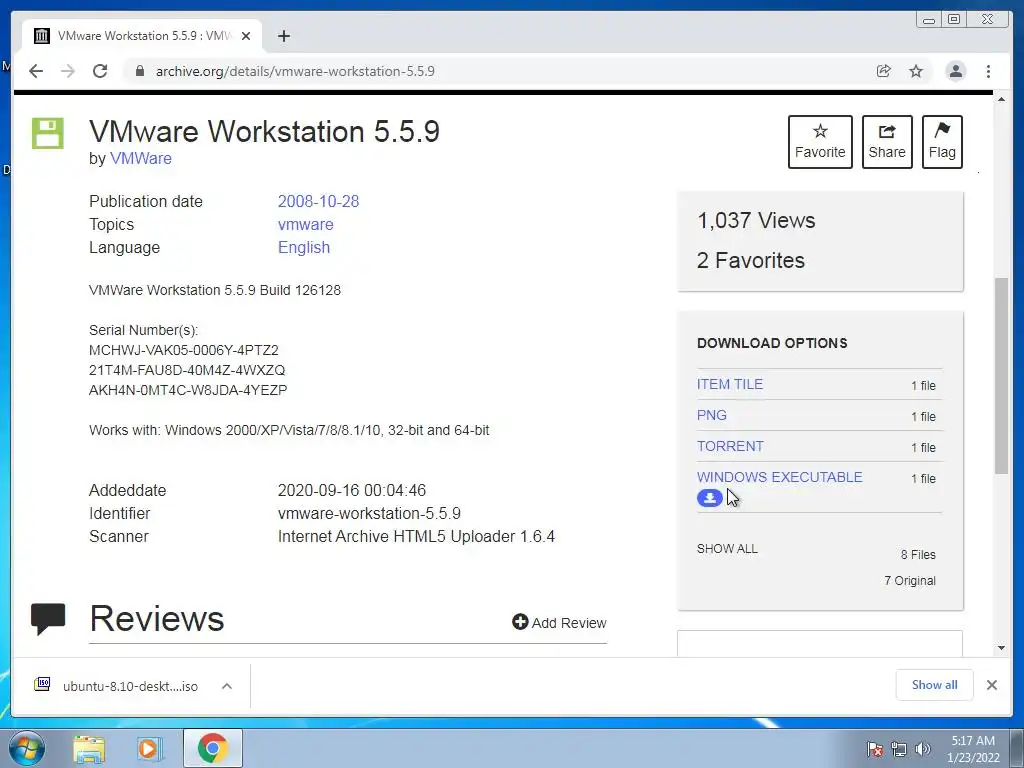1024x768 pixels.
Task: Click the scrollbar up arrow
Action: click(x=1001, y=99)
